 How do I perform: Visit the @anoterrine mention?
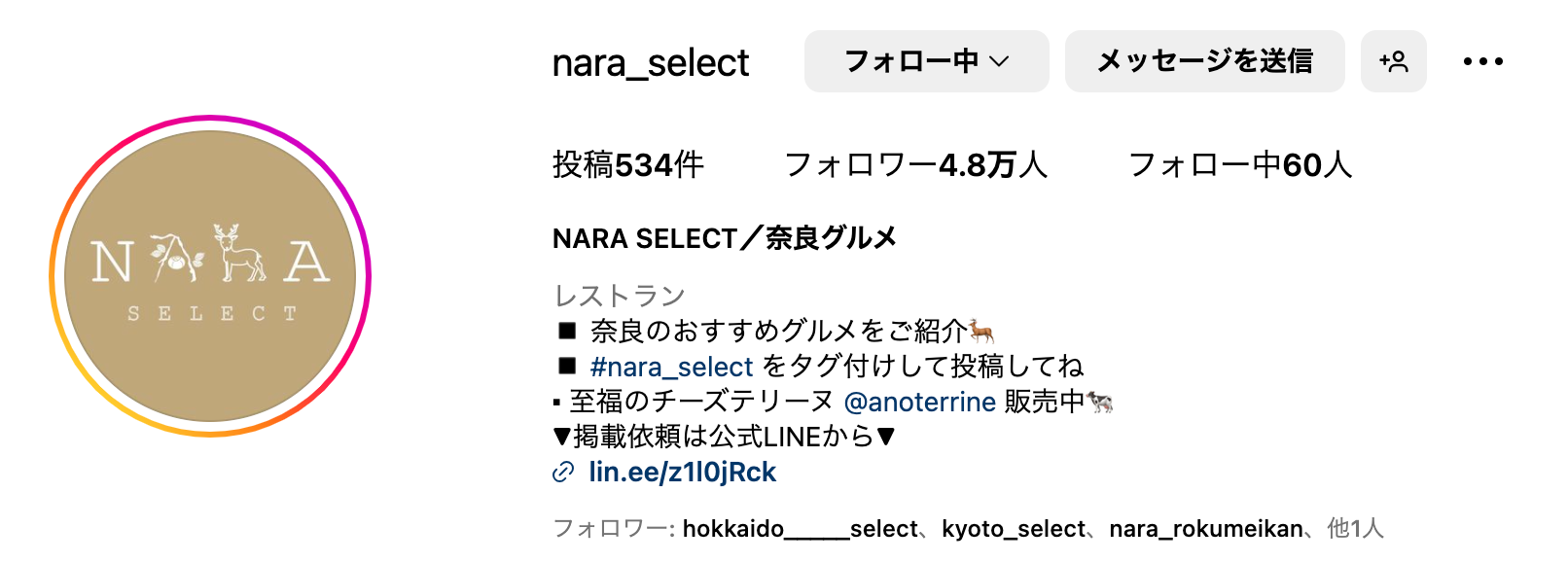(919, 402)
